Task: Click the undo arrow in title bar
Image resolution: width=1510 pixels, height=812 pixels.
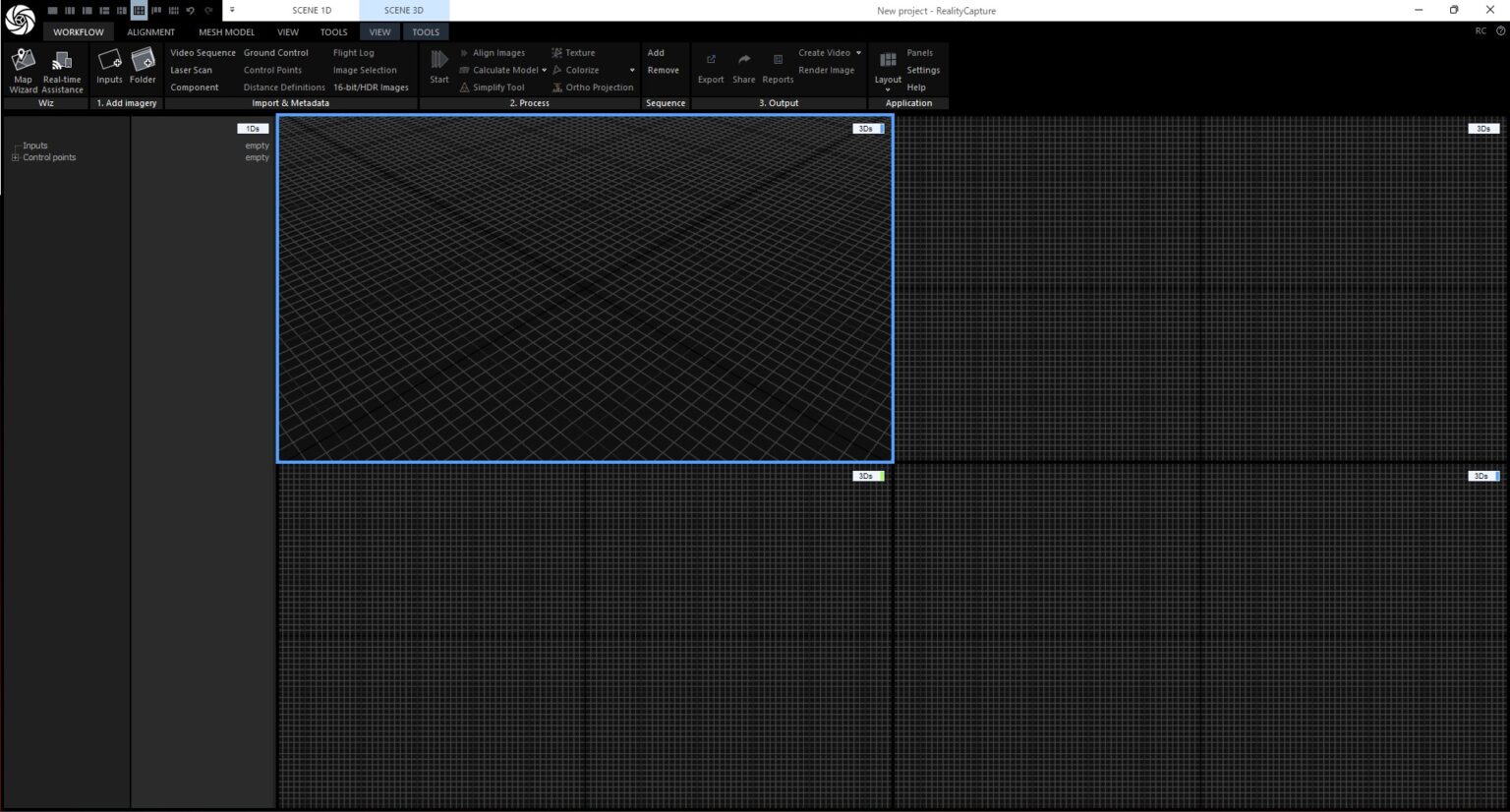Action: pos(191,11)
